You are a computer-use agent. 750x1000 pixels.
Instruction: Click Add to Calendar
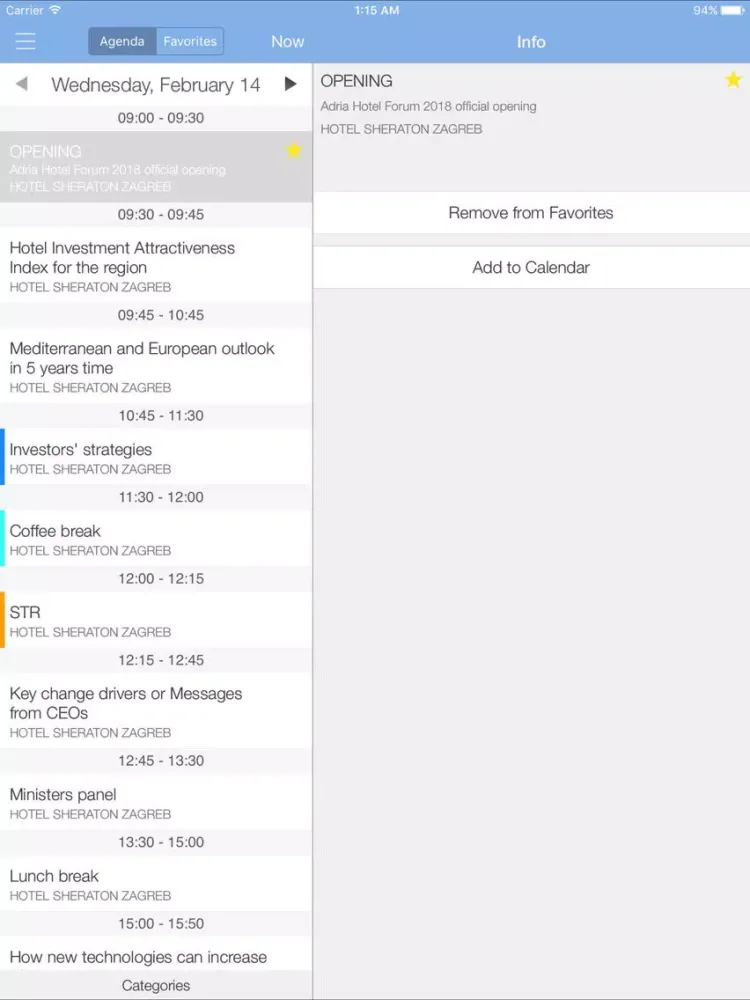pyautogui.click(x=531, y=267)
